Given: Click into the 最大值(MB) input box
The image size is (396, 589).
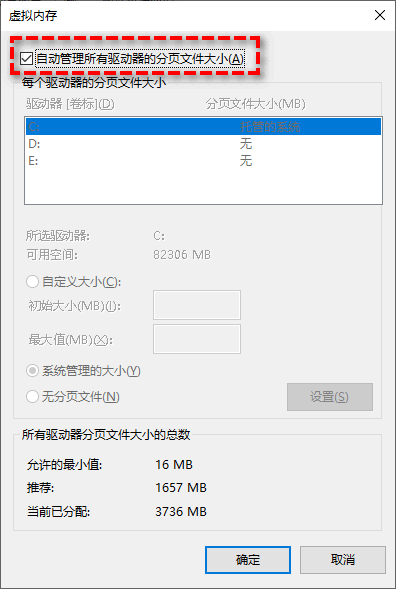Looking at the screenshot, I should (x=197, y=339).
